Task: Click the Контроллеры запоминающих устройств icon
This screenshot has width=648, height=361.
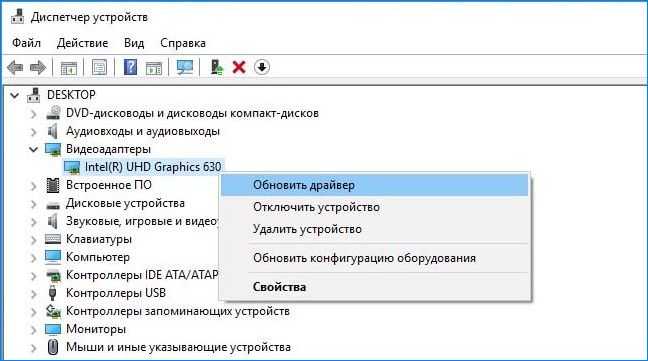Action: [x=53, y=311]
